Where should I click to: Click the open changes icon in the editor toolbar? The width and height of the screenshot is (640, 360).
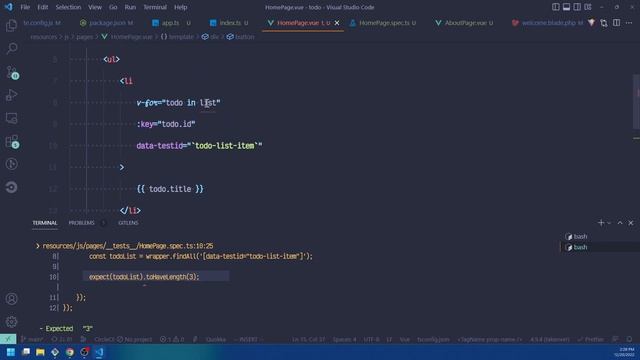click(604, 23)
